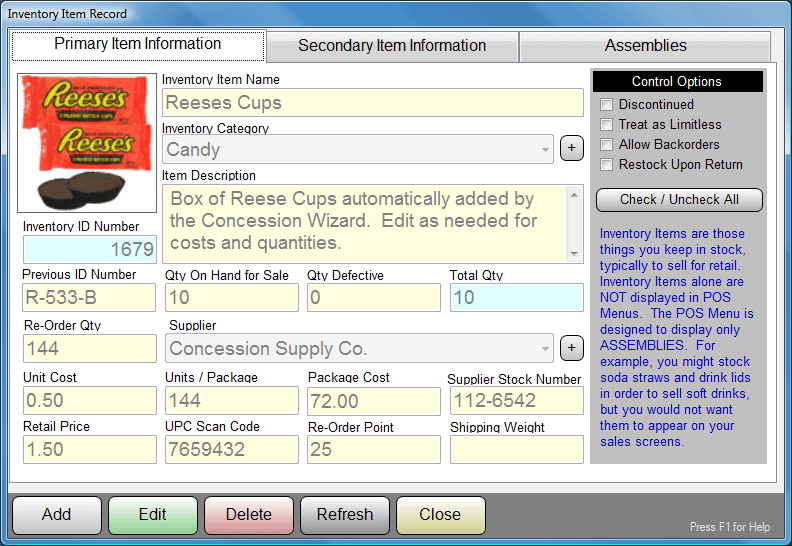Expand the Supplier dropdown list
This screenshot has height=546, width=792.
click(359, 348)
